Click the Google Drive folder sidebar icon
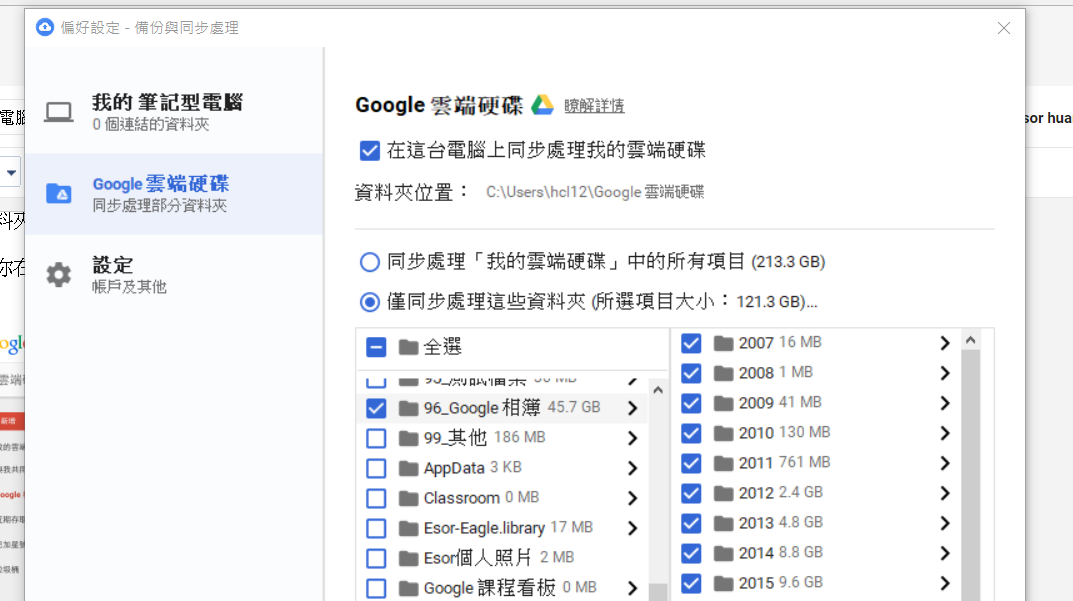1073x601 pixels. [59, 194]
